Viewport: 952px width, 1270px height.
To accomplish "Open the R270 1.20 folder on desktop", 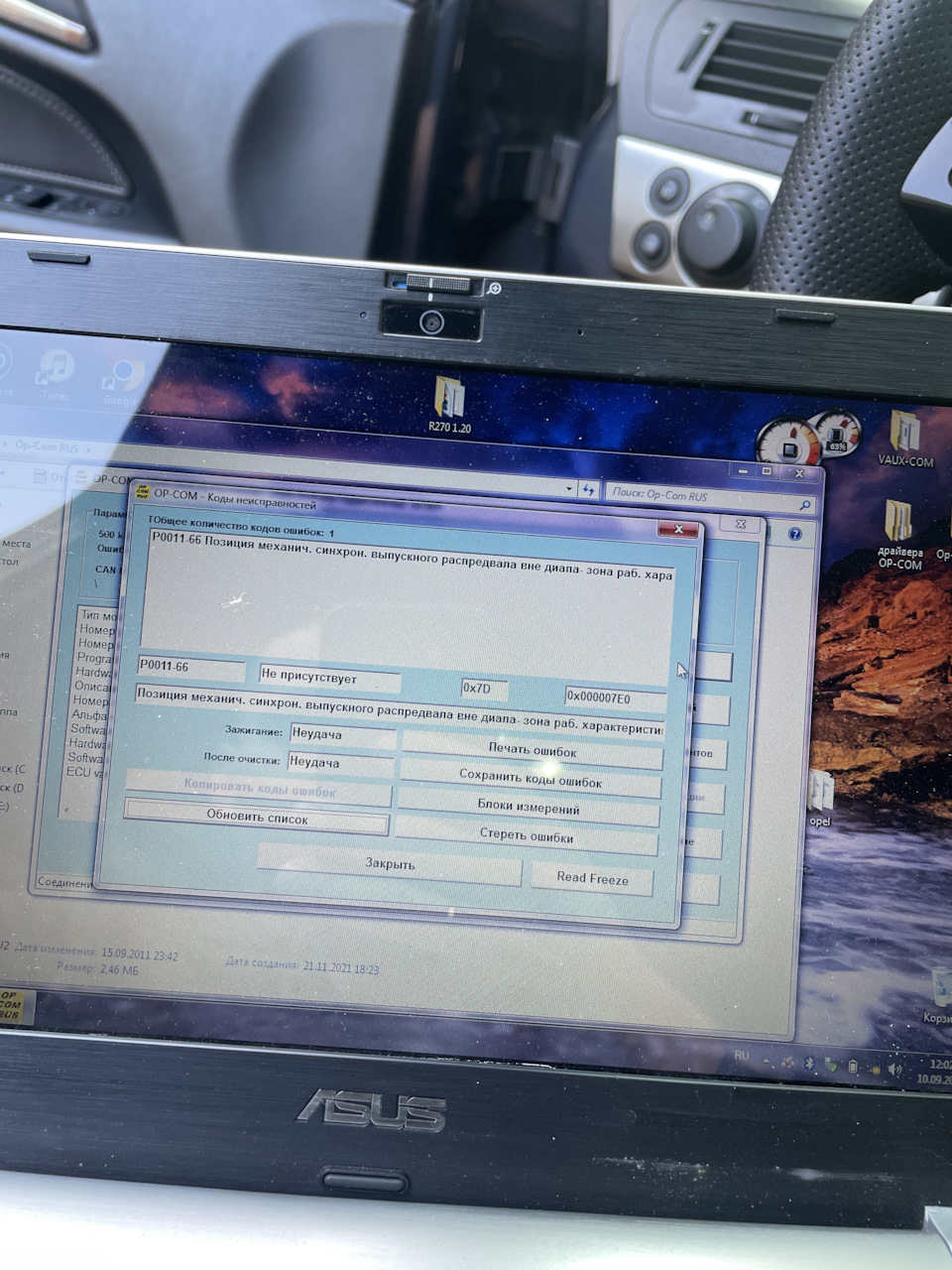I will (451, 407).
